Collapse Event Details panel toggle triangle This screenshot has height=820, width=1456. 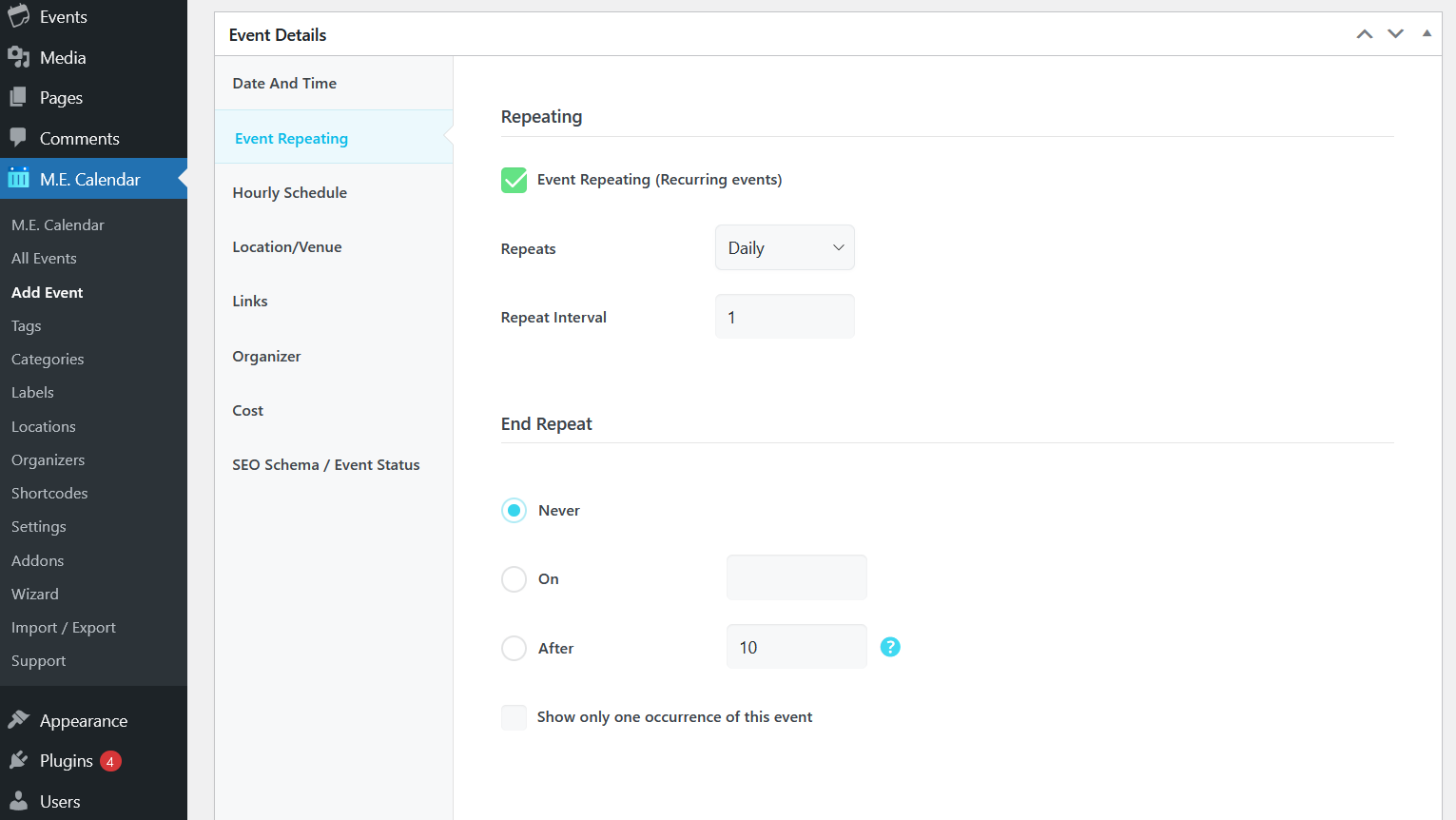pyautogui.click(x=1427, y=33)
